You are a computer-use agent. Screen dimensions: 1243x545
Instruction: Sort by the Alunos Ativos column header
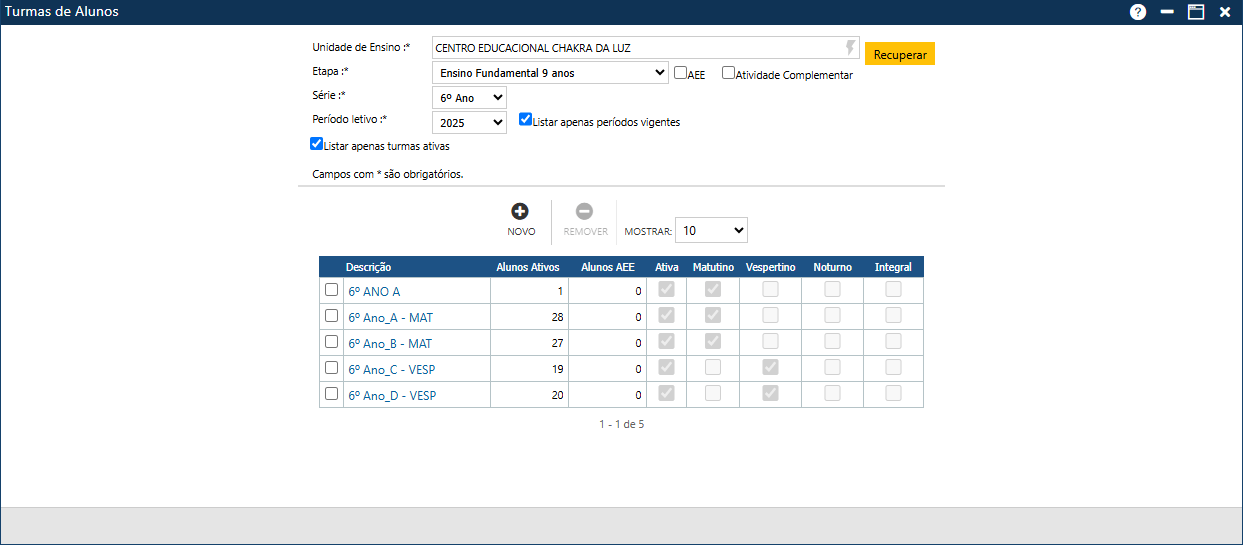click(528, 267)
